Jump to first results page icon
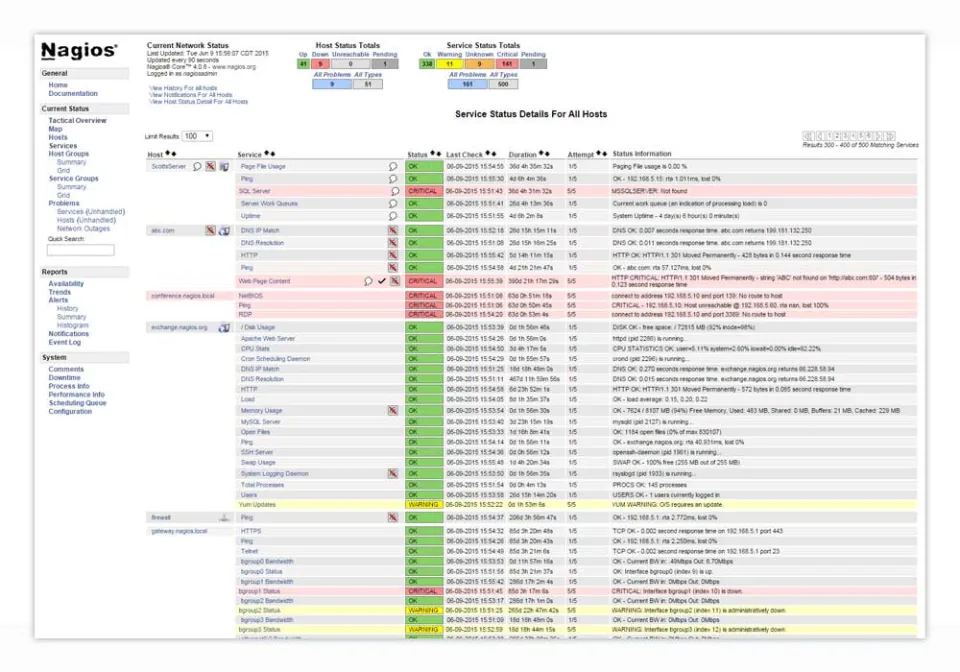960x672 pixels. (x=808, y=136)
